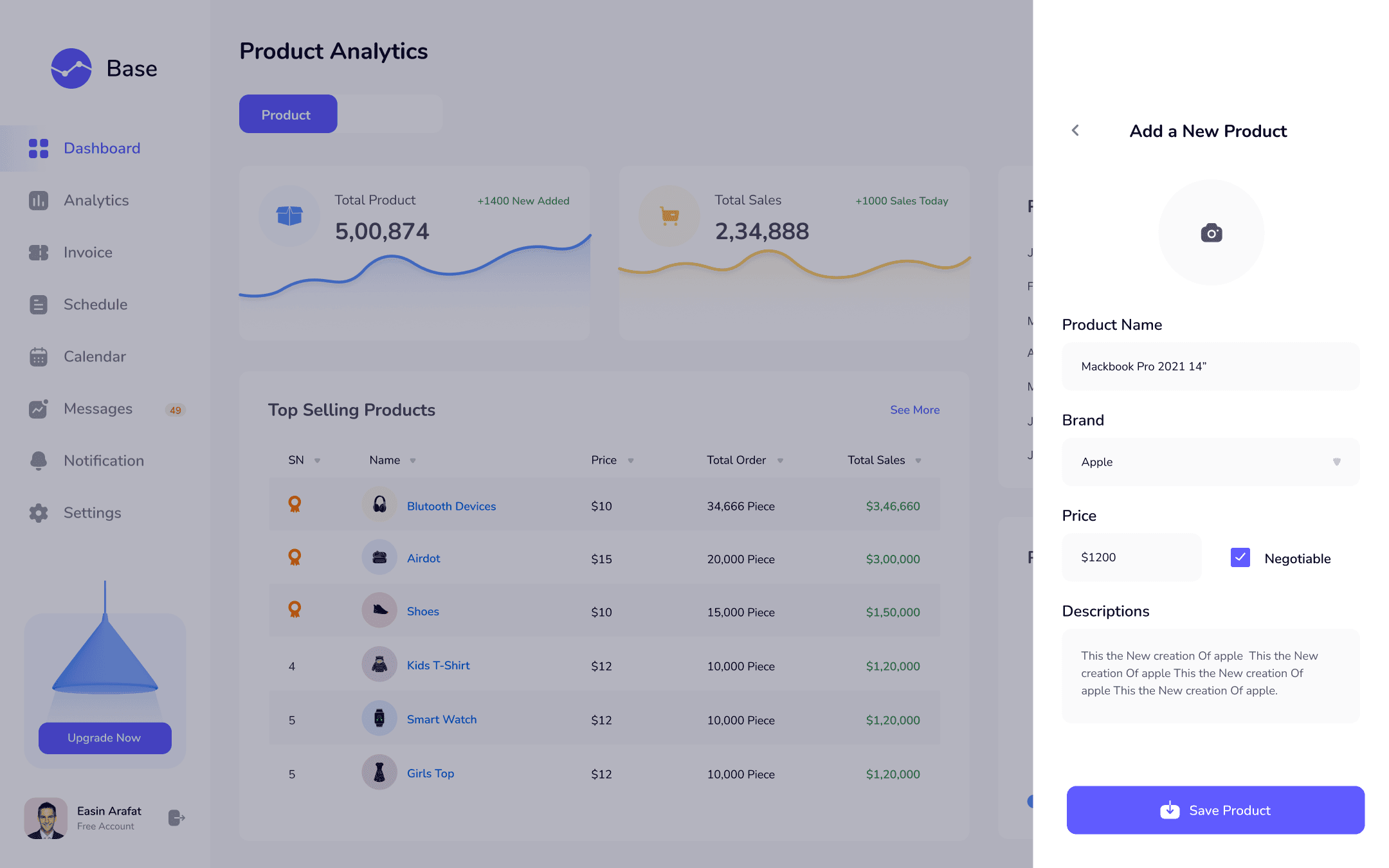Image resolution: width=1389 pixels, height=868 pixels.
Task: Sort by Total Order column arrow
Action: click(x=780, y=460)
